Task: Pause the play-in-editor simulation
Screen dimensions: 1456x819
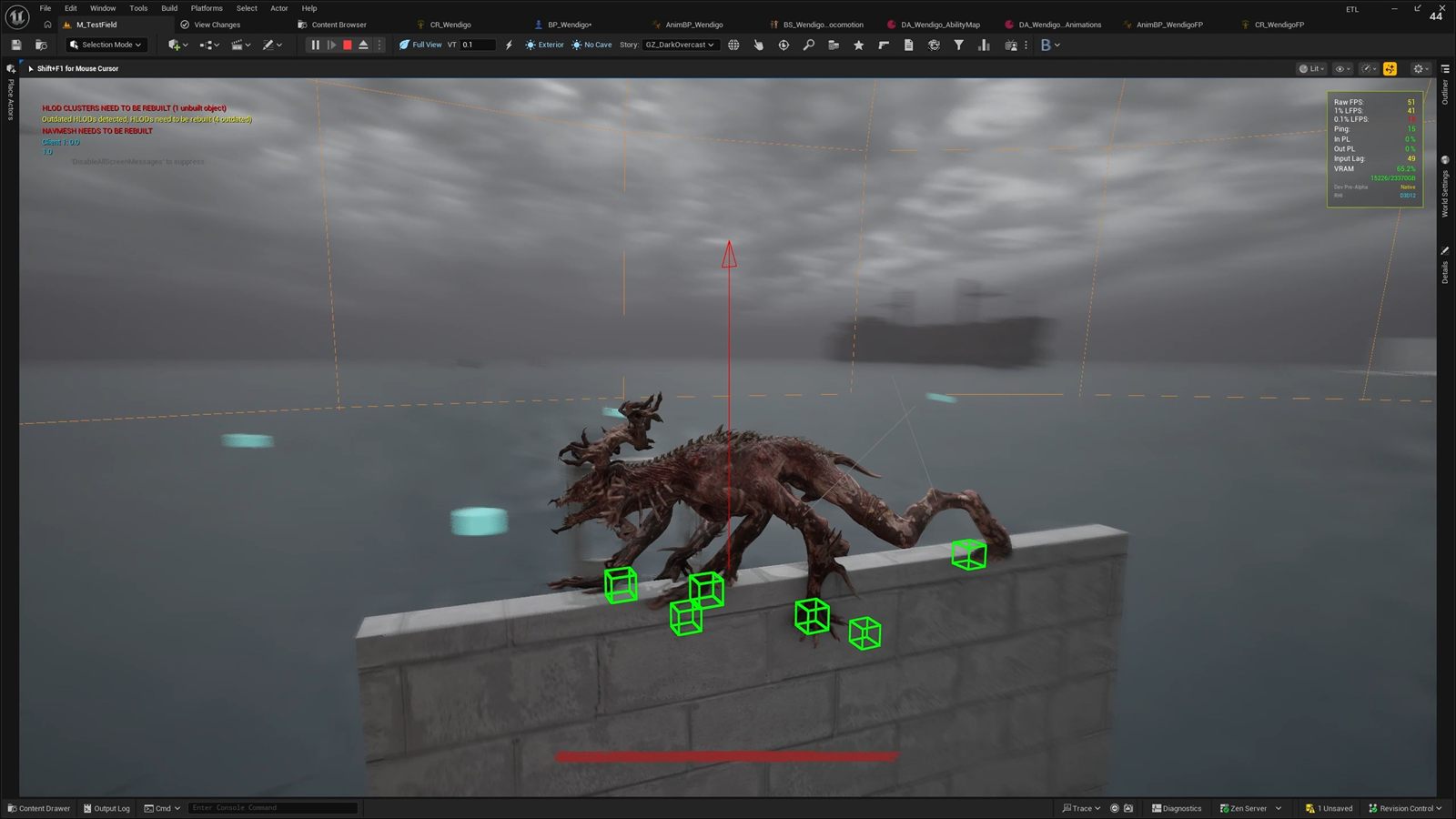Action: (315, 45)
